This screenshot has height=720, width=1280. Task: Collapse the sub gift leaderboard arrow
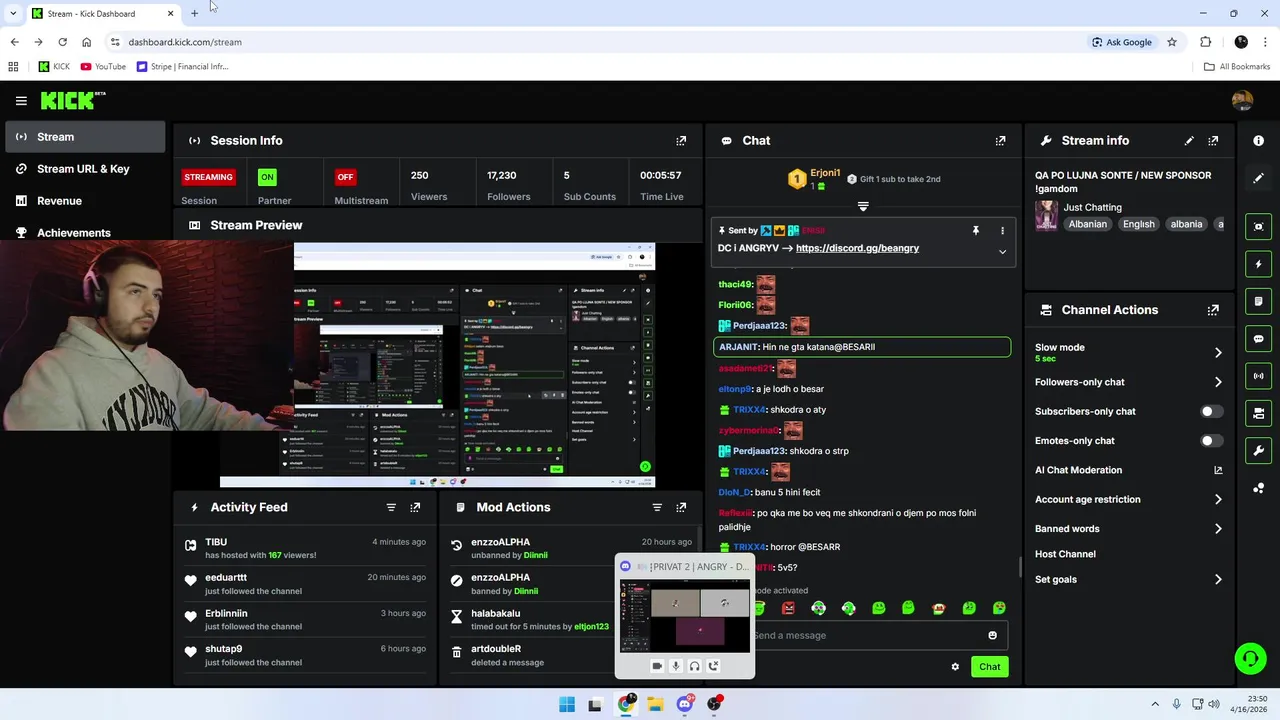[863, 206]
